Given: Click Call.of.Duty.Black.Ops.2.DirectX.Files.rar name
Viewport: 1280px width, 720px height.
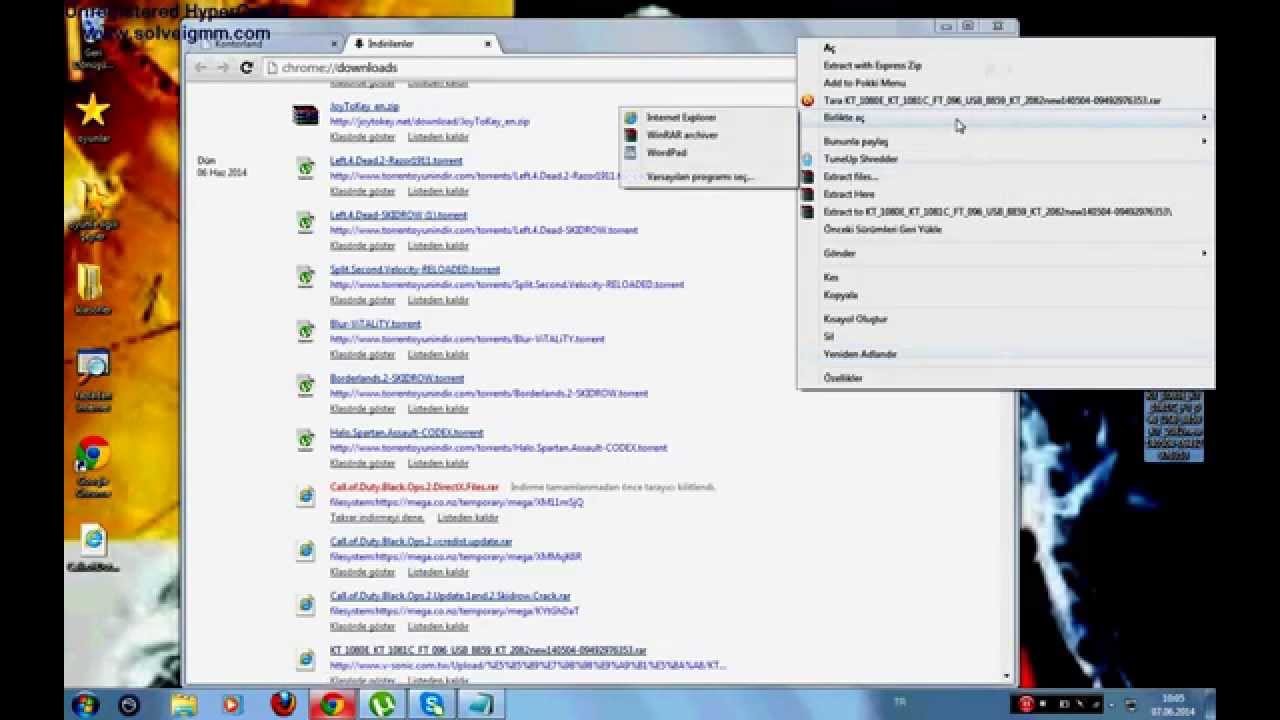Looking at the screenshot, I should click(x=414, y=487).
